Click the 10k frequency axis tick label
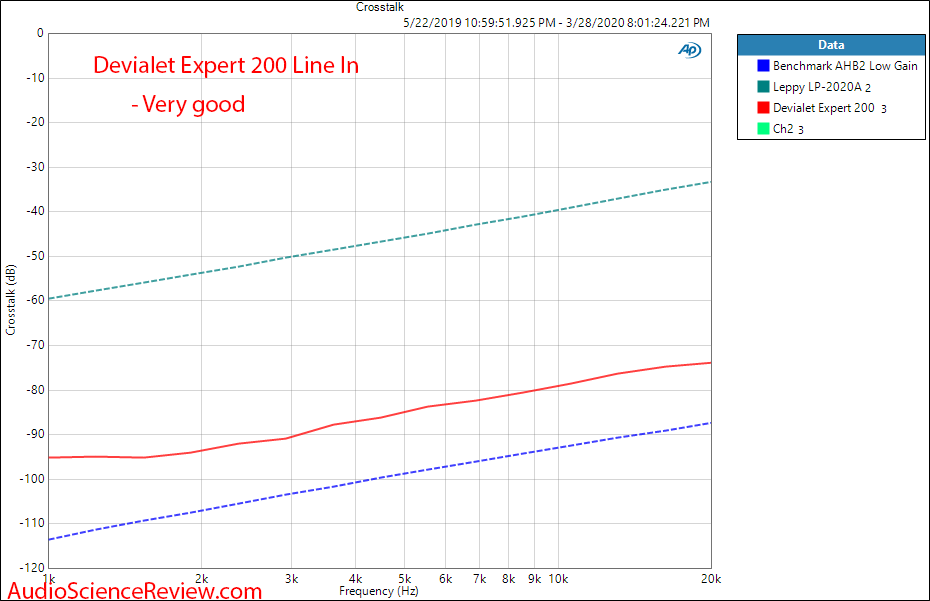This screenshot has width=930, height=601. click(558, 579)
